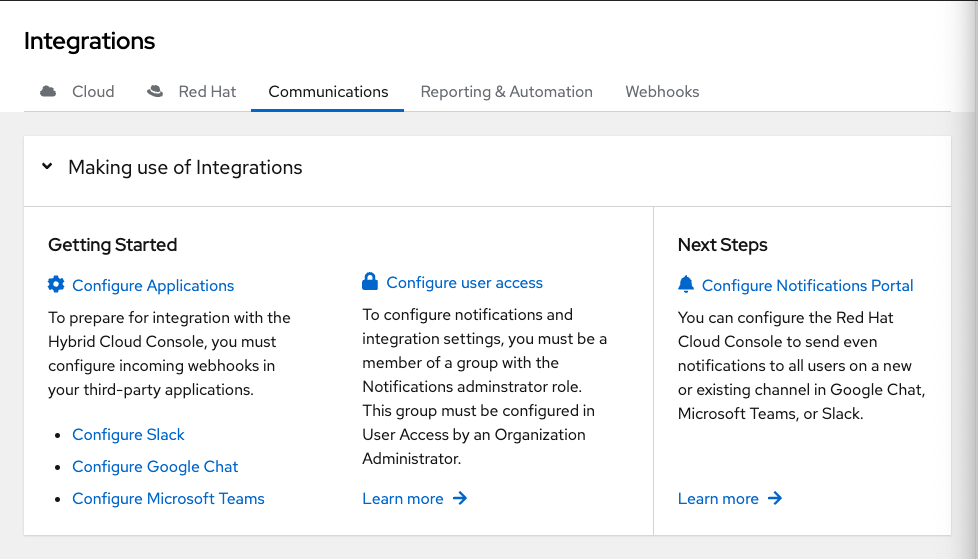Viewport: 978px width, 559px height.
Task: Click the cloud icon on Cloud tab
Action: (x=48, y=92)
